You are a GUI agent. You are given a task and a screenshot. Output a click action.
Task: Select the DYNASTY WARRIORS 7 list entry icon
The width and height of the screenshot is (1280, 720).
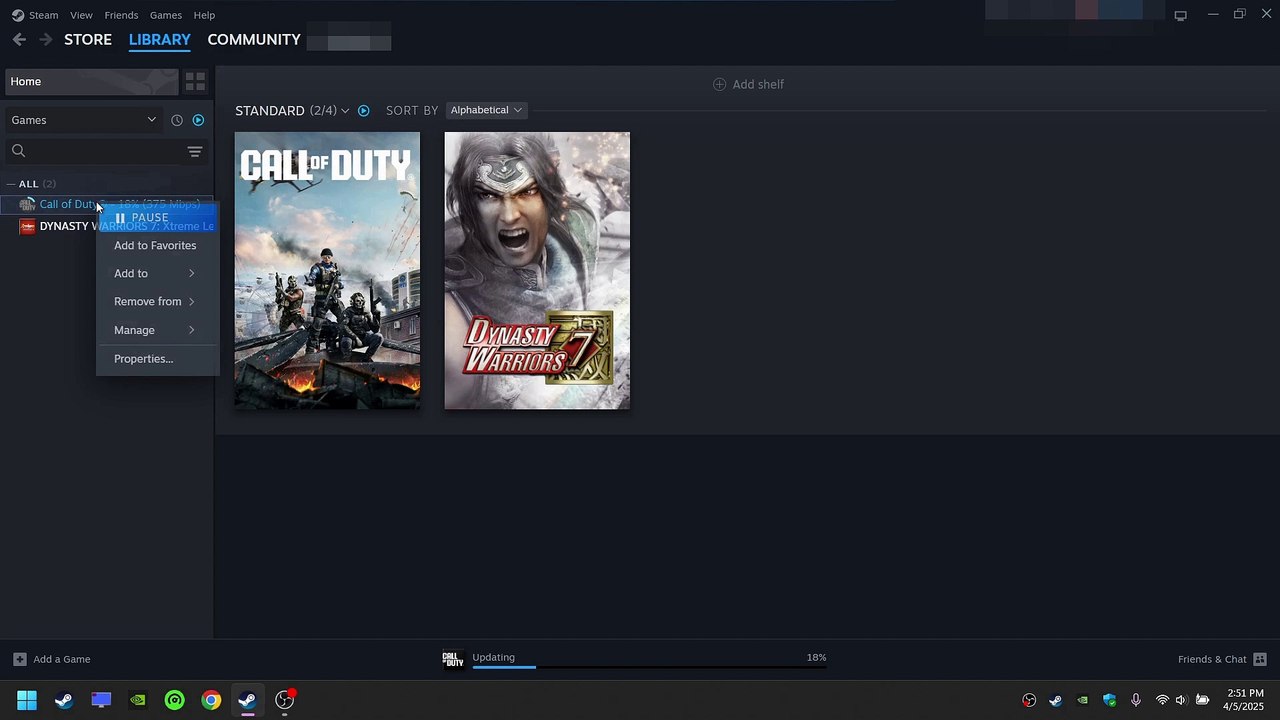[x=27, y=226]
